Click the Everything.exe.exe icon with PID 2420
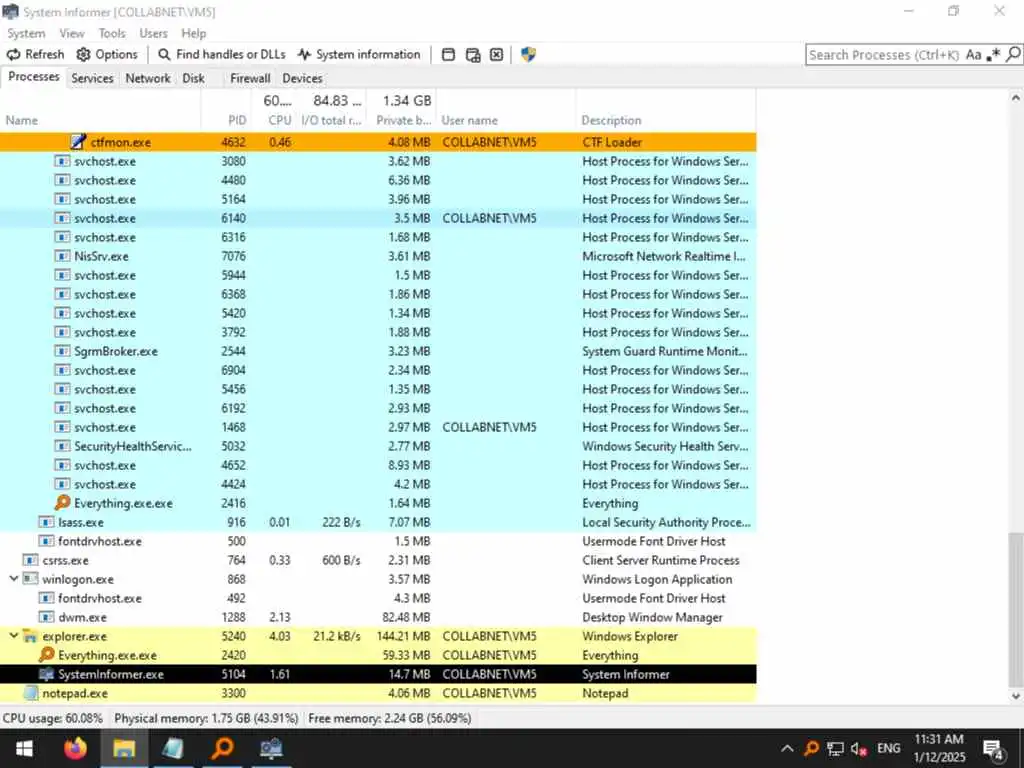Screen dimensions: 1024x768 coord(46,654)
